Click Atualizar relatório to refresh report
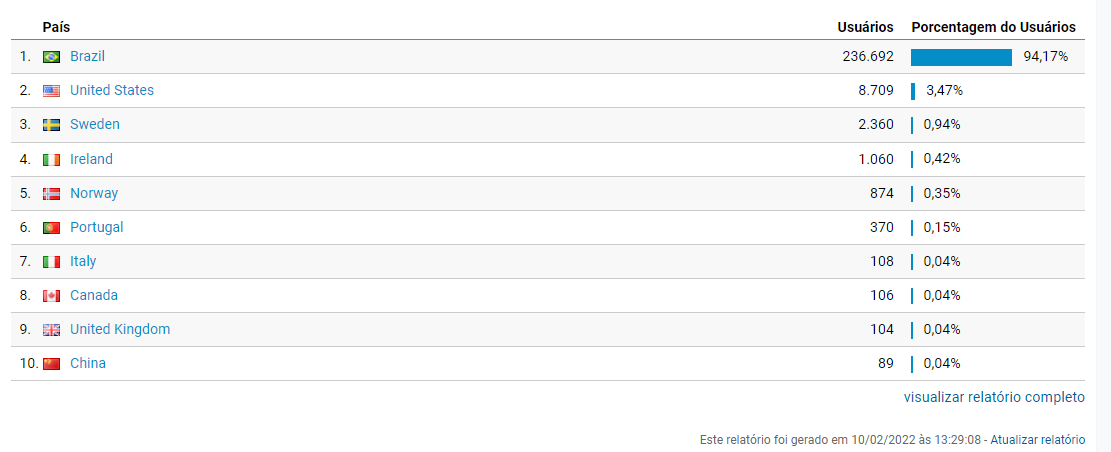The width and height of the screenshot is (1111, 452). [1037, 440]
